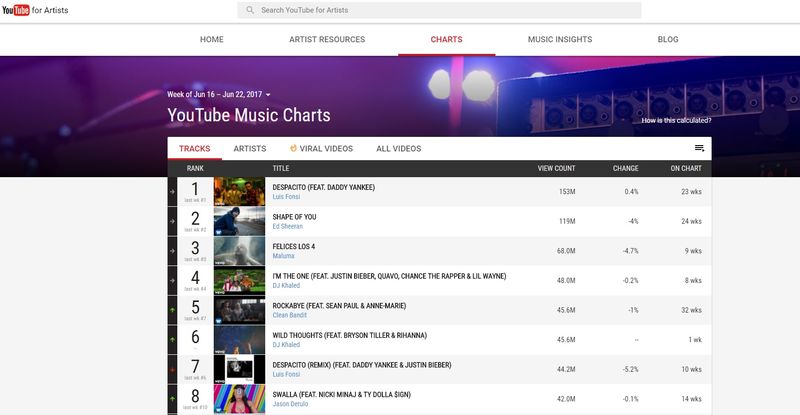Open the All Videos tab
The image size is (800, 415).
click(398, 149)
